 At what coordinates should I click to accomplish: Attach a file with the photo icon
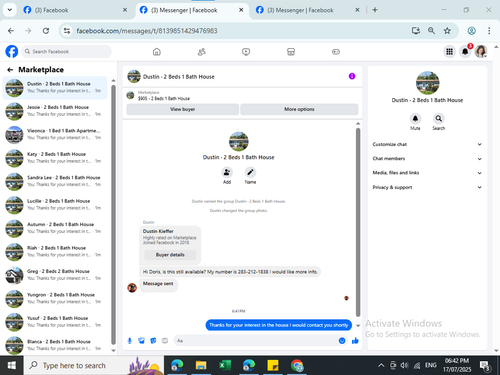(x=142, y=341)
